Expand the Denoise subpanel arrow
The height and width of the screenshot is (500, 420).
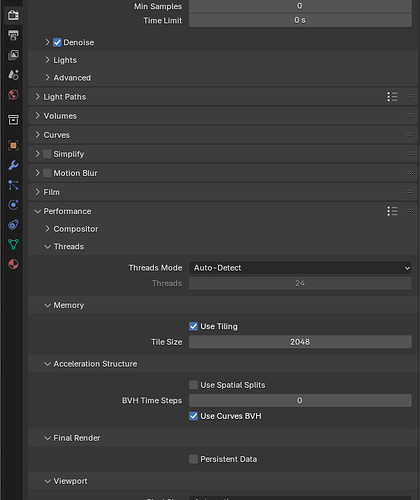pos(47,42)
